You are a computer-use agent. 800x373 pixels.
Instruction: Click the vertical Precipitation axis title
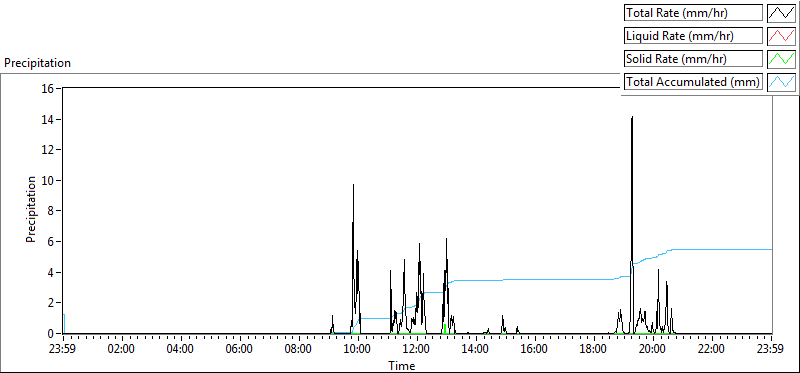31,209
